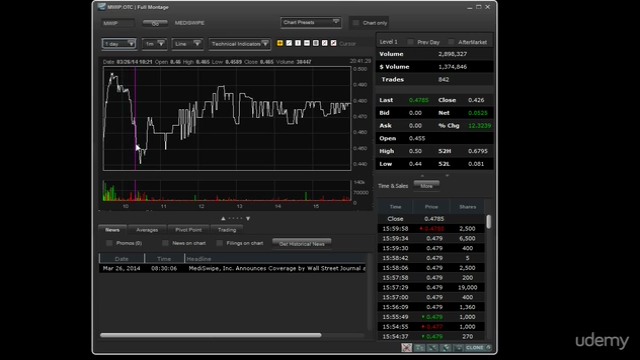Click Mar 26, 2014 news date cell
Screen dimensions: 640x360
[x=122, y=268]
